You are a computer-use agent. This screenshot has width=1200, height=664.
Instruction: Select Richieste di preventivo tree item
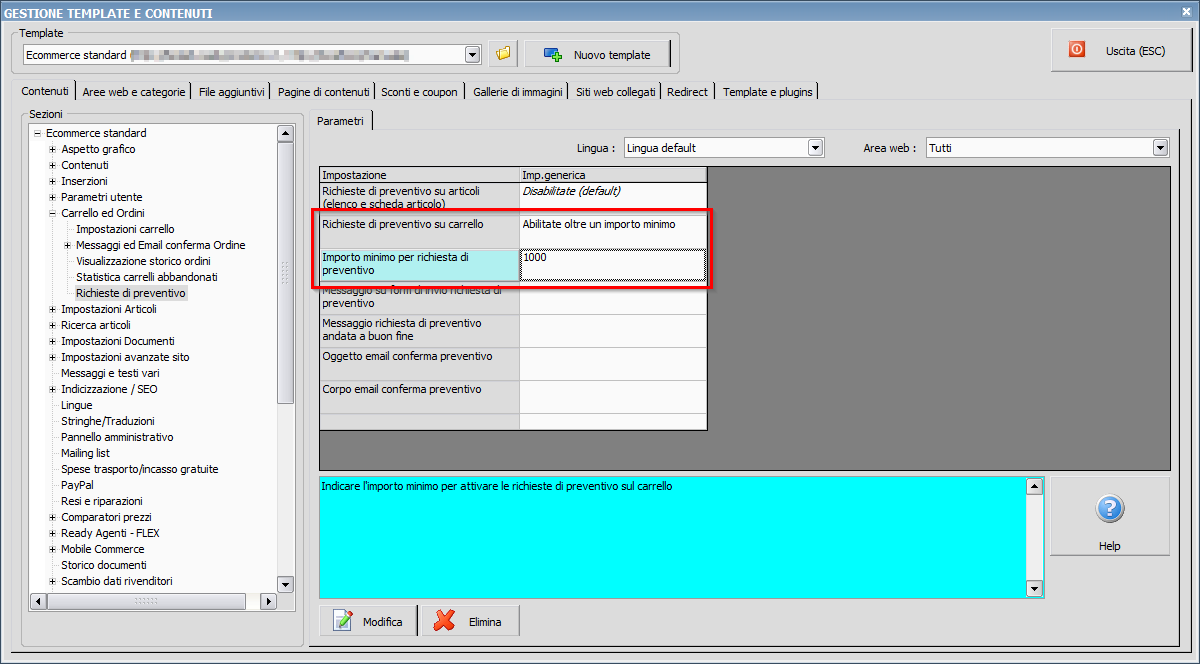[x=131, y=293]
